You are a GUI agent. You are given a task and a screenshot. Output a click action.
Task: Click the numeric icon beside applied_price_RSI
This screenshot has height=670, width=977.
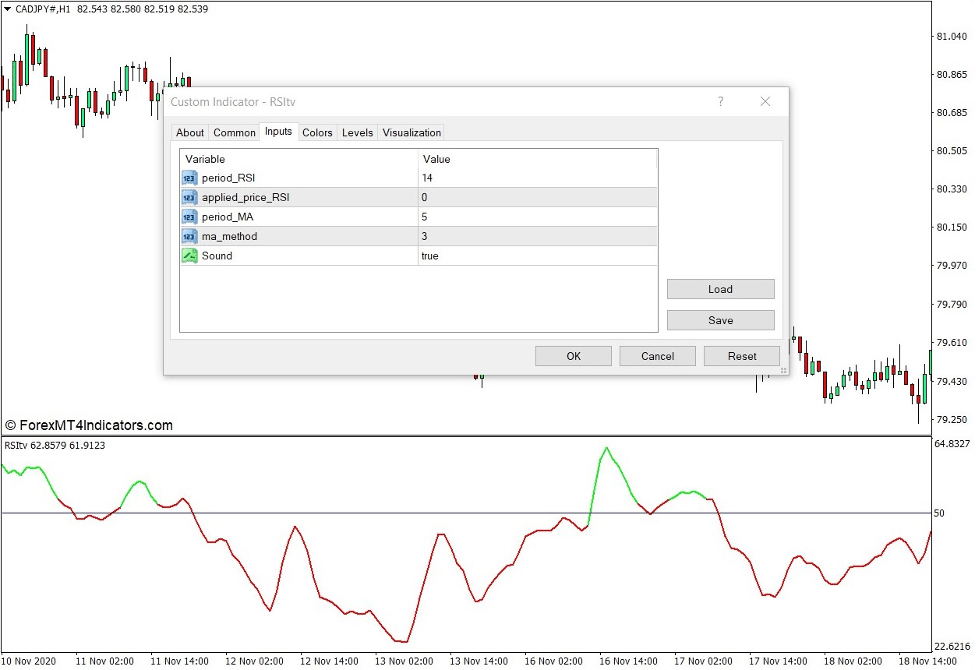pyautogui.click(x=189, y=197)
